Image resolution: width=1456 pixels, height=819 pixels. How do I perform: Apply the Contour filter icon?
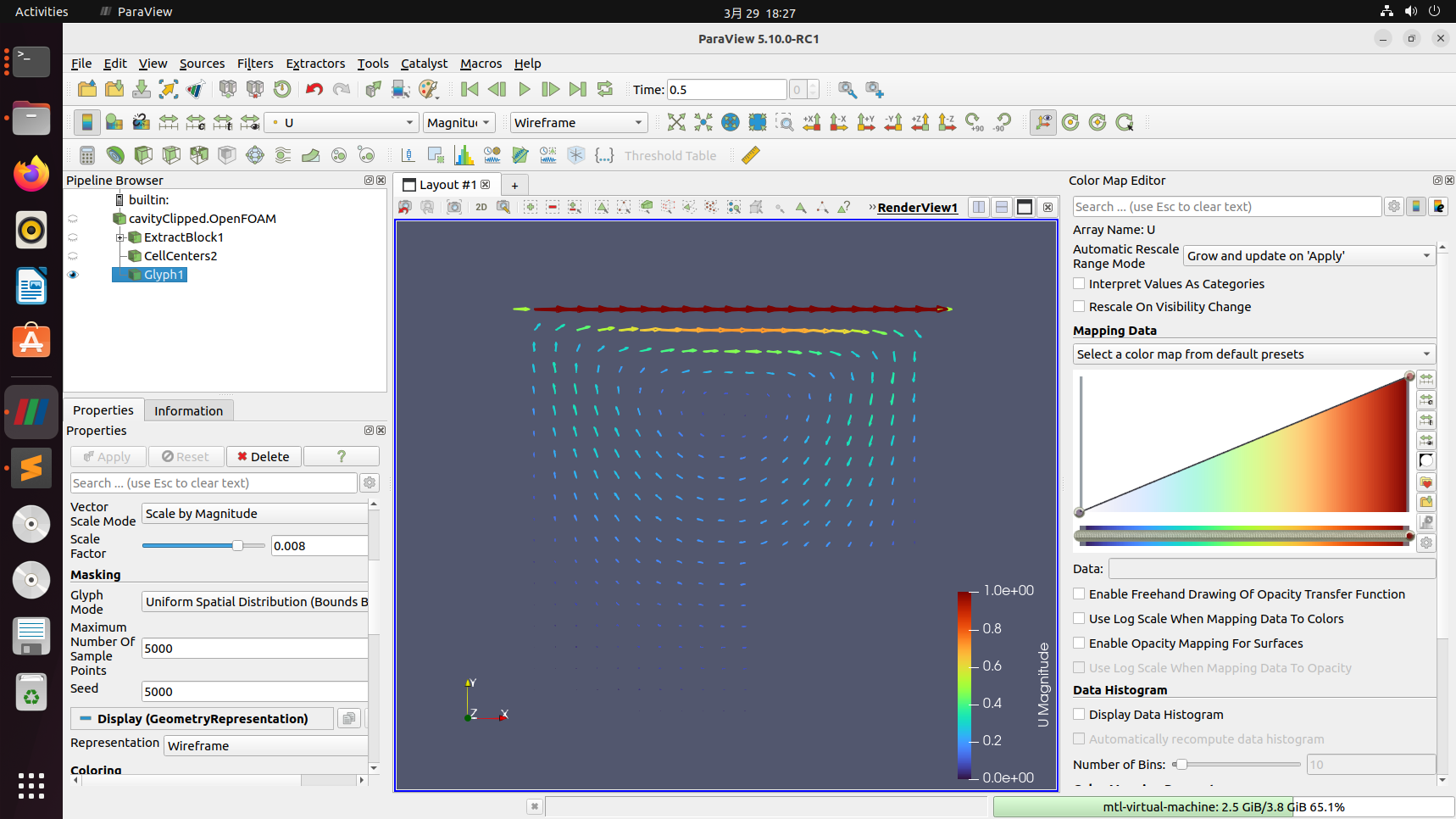115,155
